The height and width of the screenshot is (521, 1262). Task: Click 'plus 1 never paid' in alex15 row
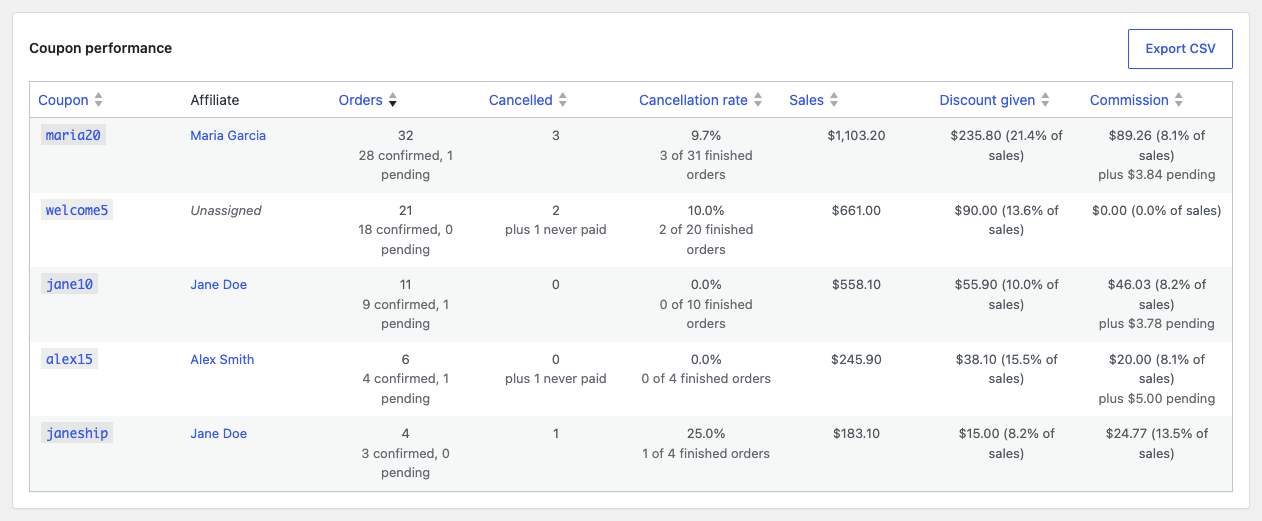tap(556, 378)
